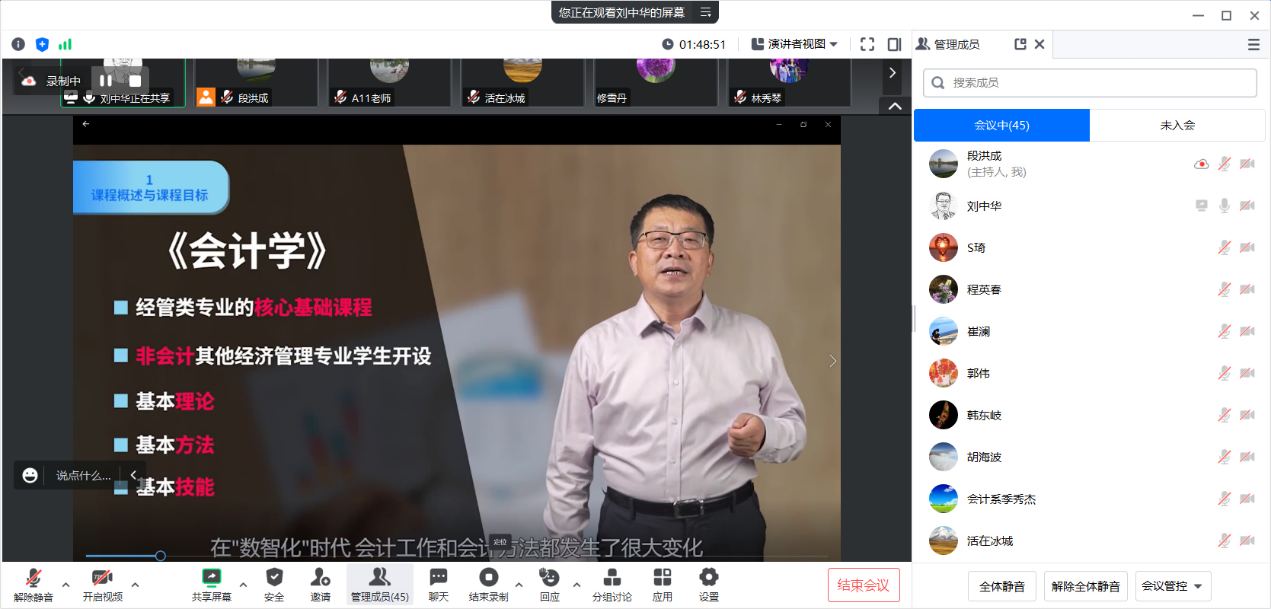Unmute 刘中华's microphone in member list
The height and width of the screenshot is (609, 1271).
pos(1224,206)
